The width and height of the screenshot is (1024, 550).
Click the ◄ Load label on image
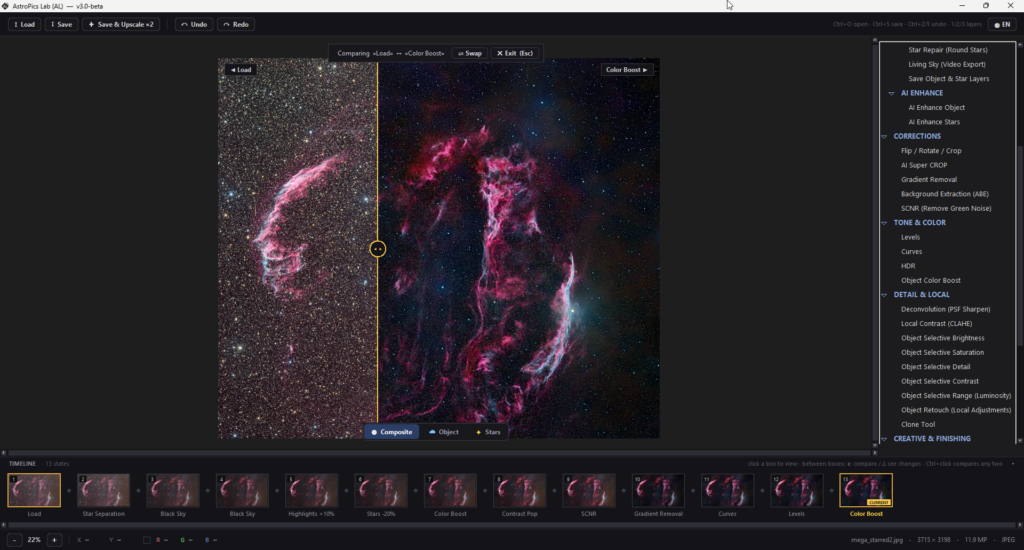pos(241,70)
